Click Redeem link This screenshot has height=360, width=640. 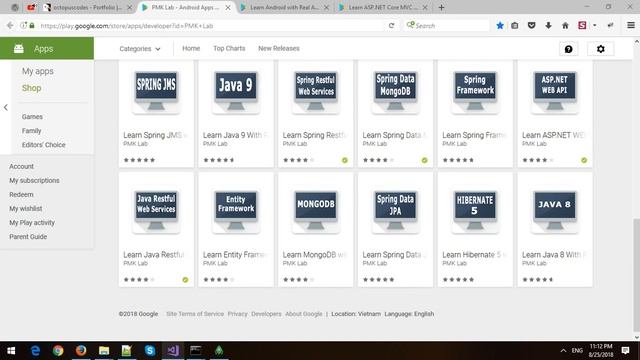21,195
